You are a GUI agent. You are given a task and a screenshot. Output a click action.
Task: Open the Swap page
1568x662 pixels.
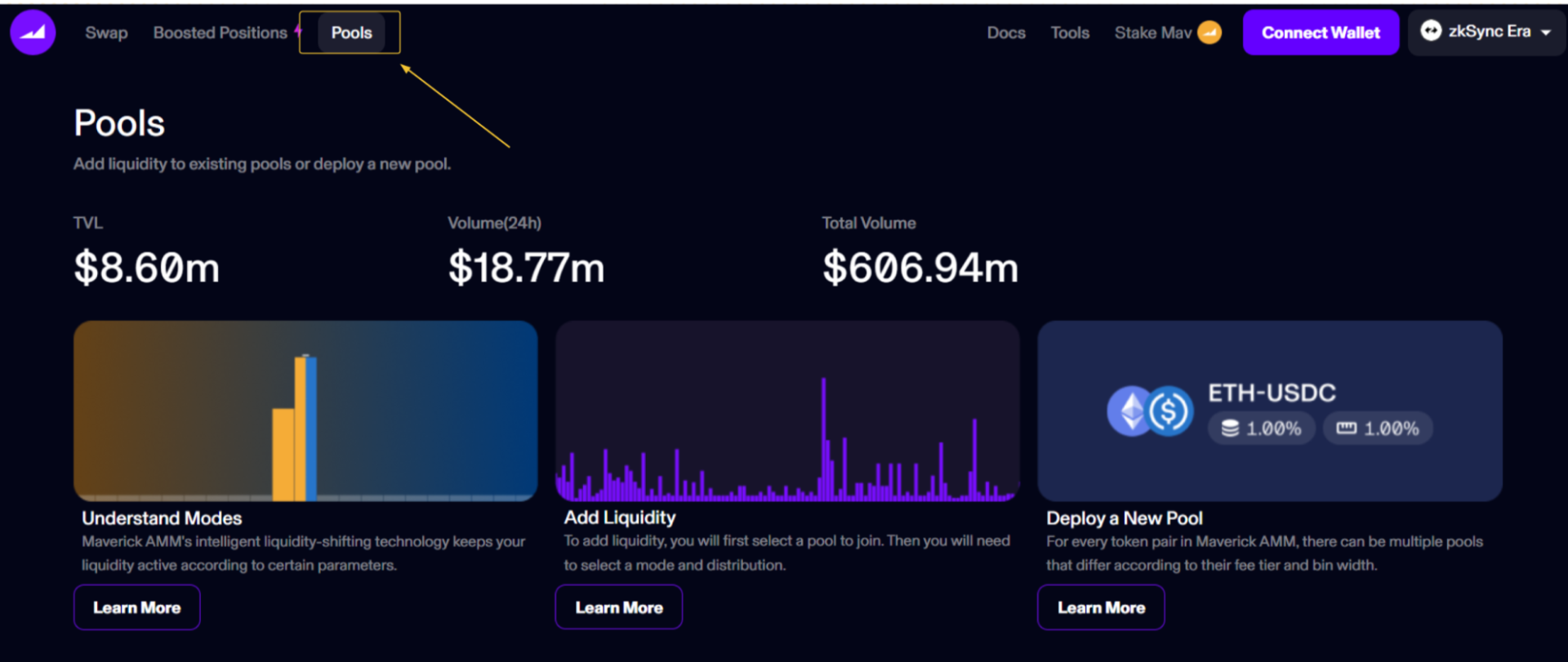point(106,33)
